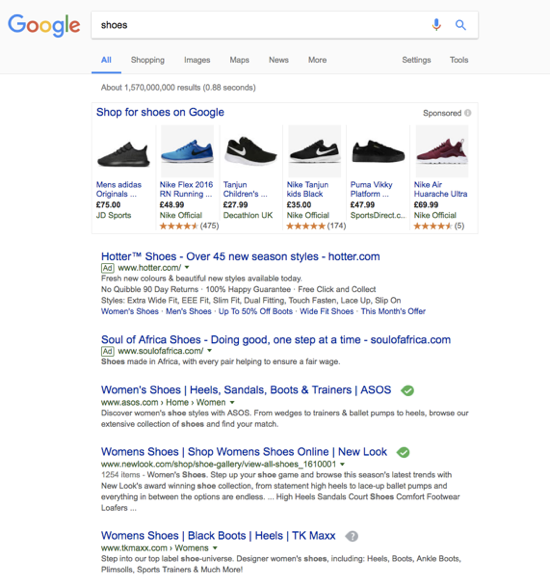Open the Tools option
550x586 pixels.
(459, 60)
